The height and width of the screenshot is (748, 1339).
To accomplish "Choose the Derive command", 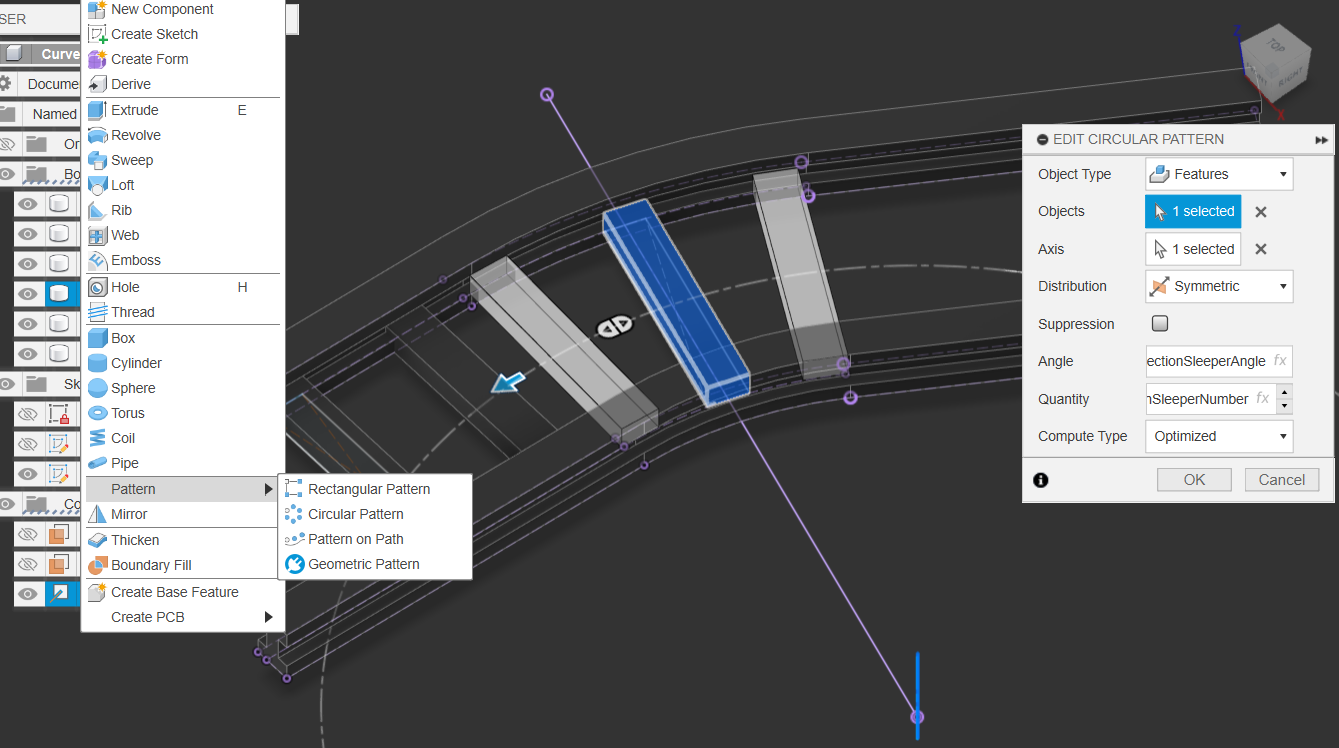I will tap(131, 84).
